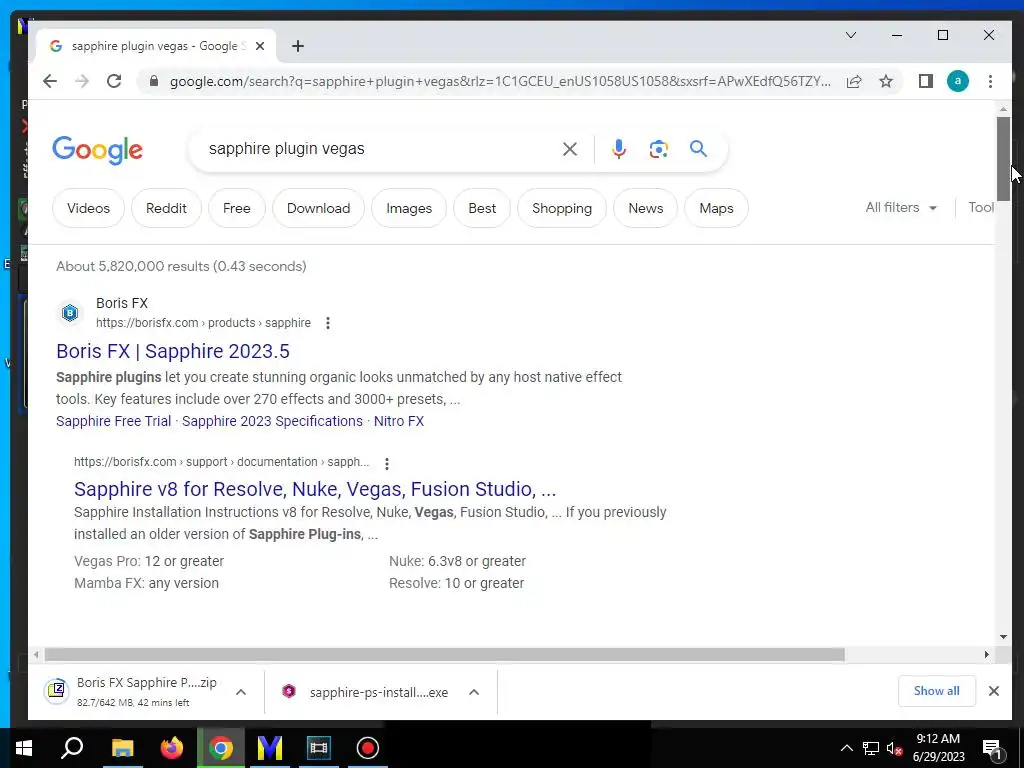Click the Google logo
Image resolution: width=1024 pixels, height=768 pixels.
pyautogui.click(x=97, y=150)
